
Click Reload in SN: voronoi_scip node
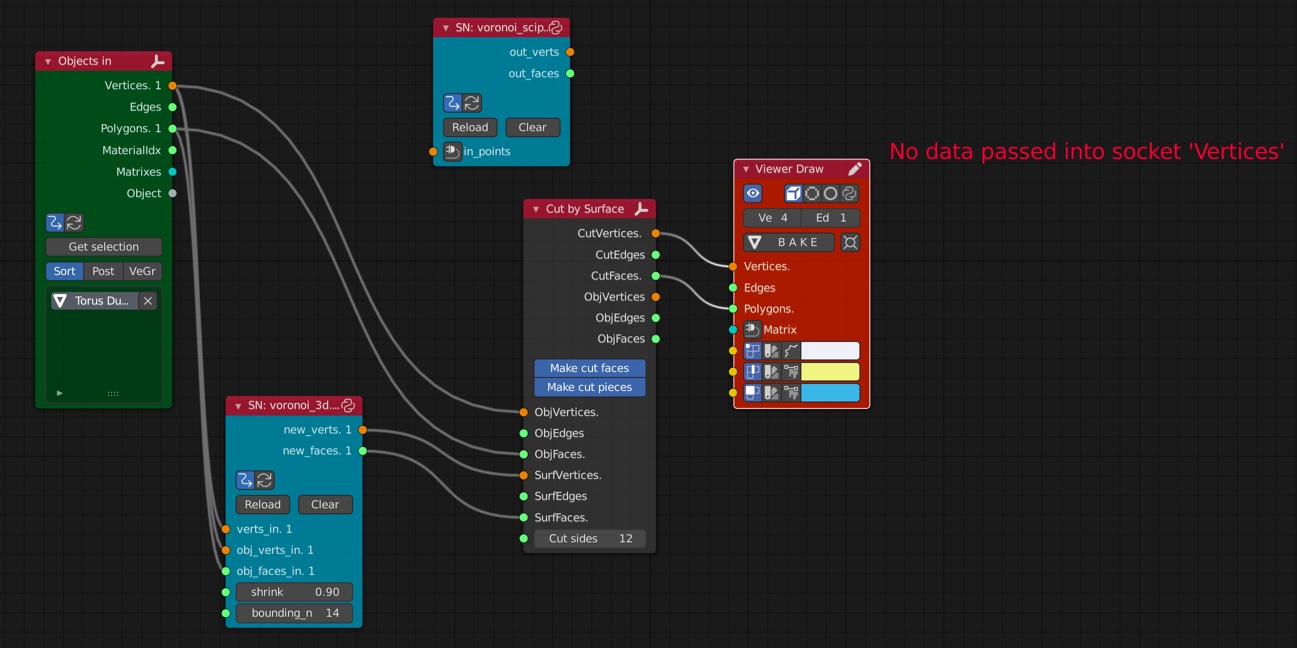(470, 127)
